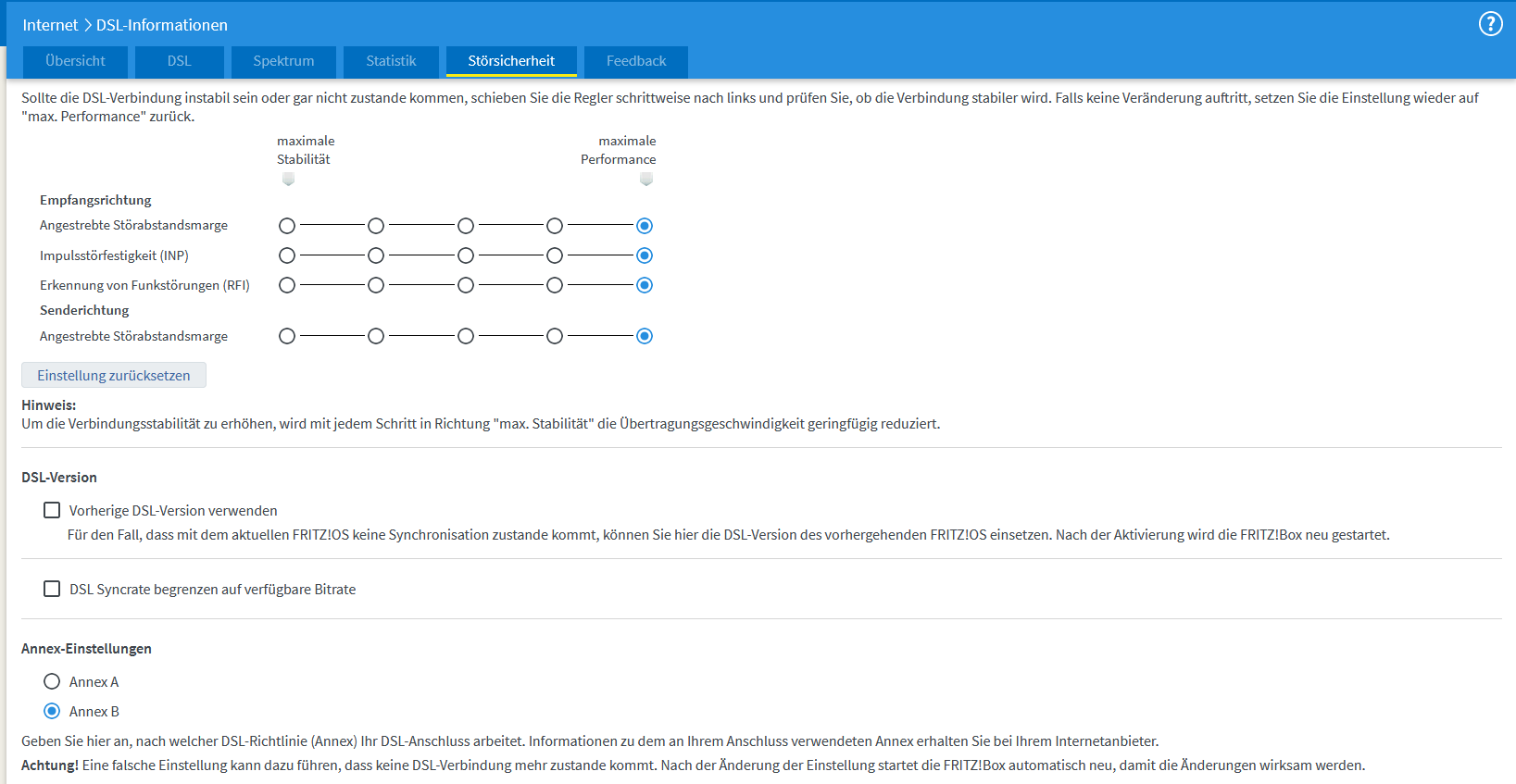The height and width of the screenshot is (784, 1516).
Task: Click the Annex B label
Action: pos(94,711)
